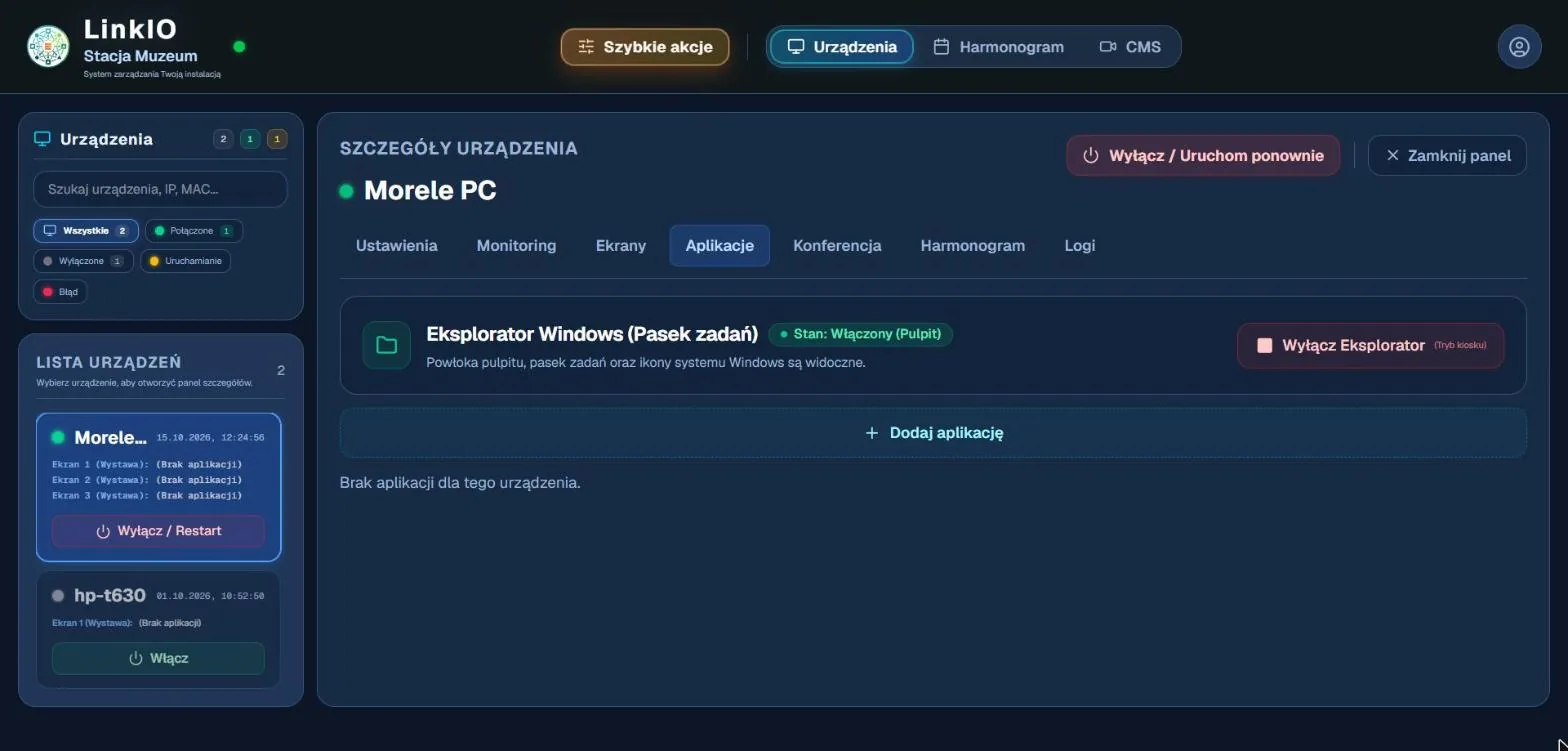Click the Stan: Włączony (Pulpit) badge
The width and height of the screenshot is (1568, 751).
861,334
